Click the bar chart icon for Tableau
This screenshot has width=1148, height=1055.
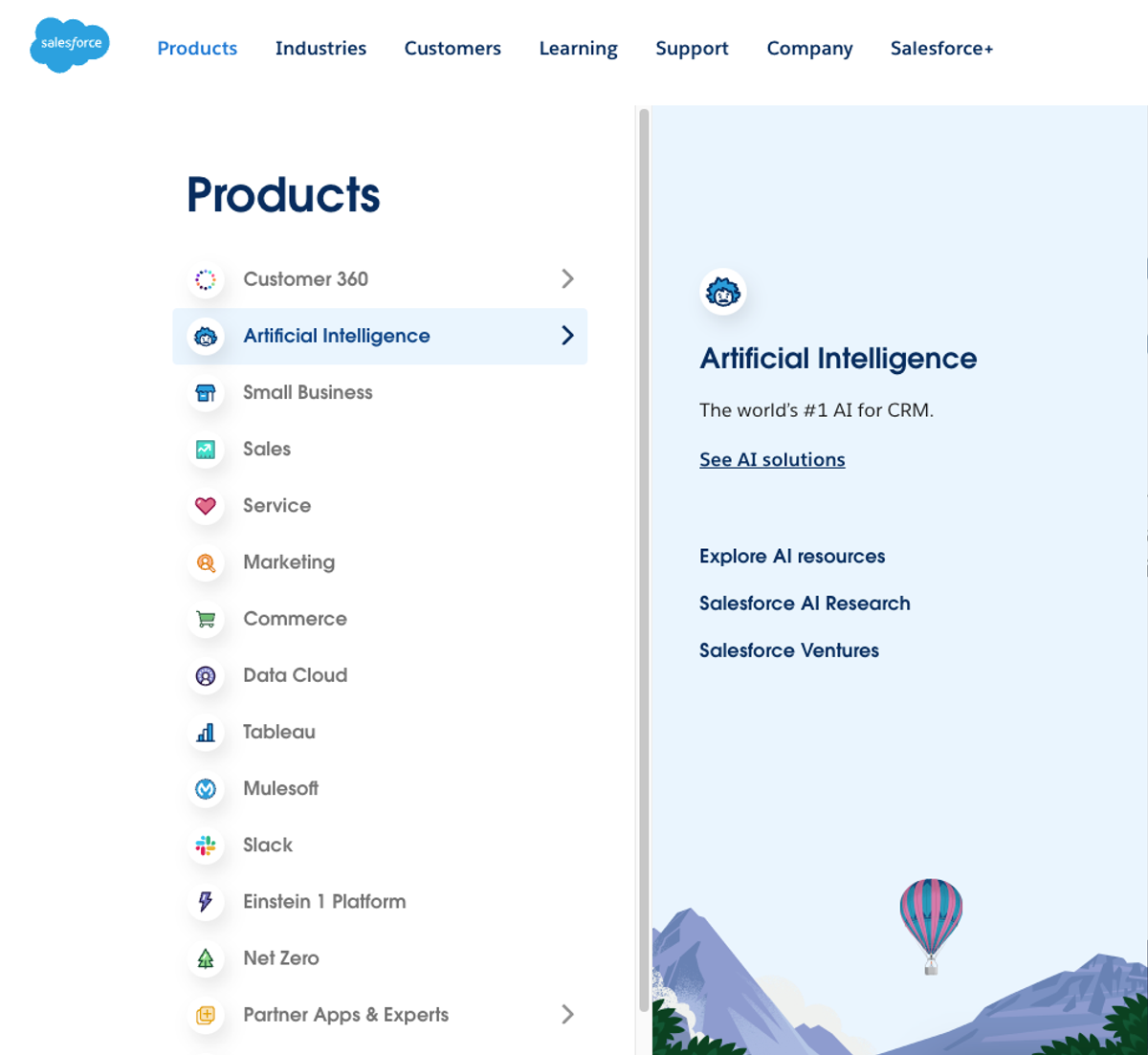tap(206, 733)
